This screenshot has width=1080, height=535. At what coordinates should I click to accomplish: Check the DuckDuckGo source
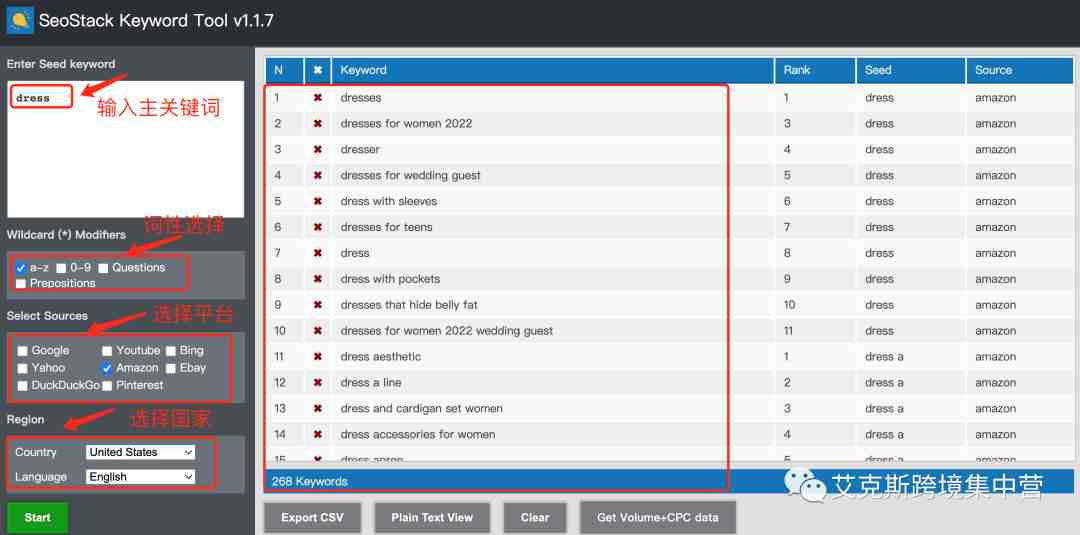pos(23,386)
